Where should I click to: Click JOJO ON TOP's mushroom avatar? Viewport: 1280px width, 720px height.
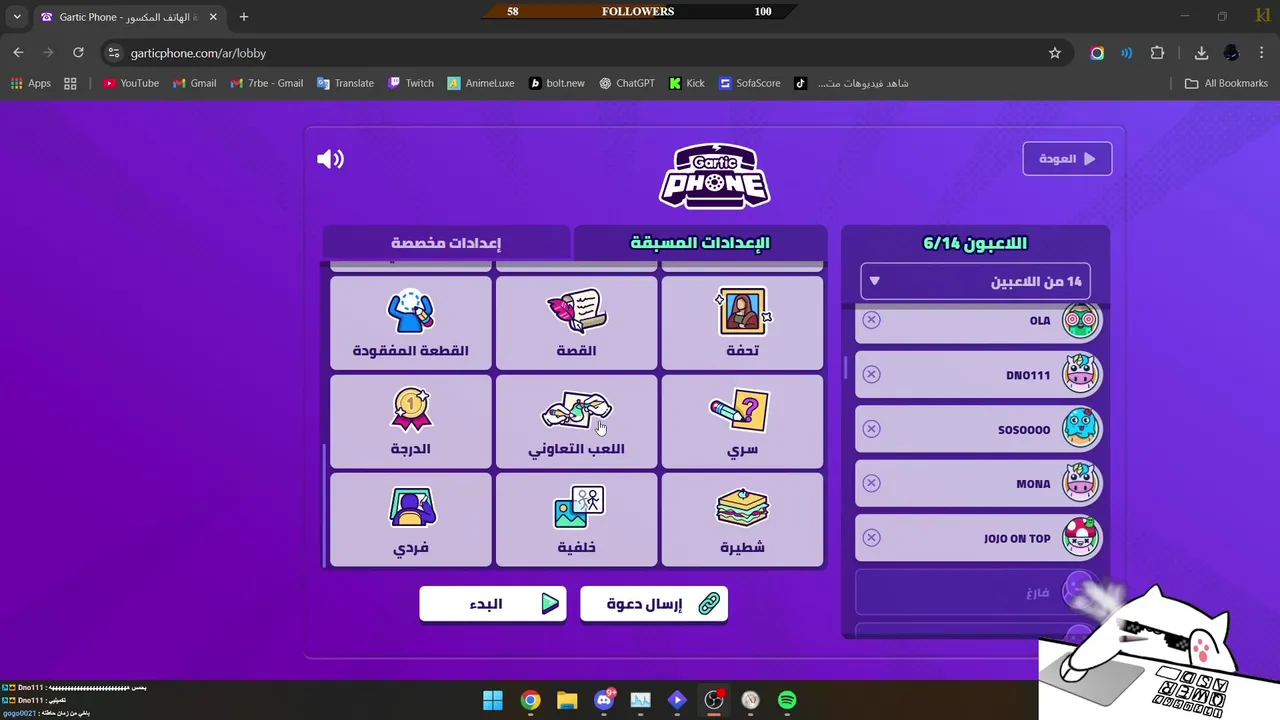click(x=1080, y=538)
